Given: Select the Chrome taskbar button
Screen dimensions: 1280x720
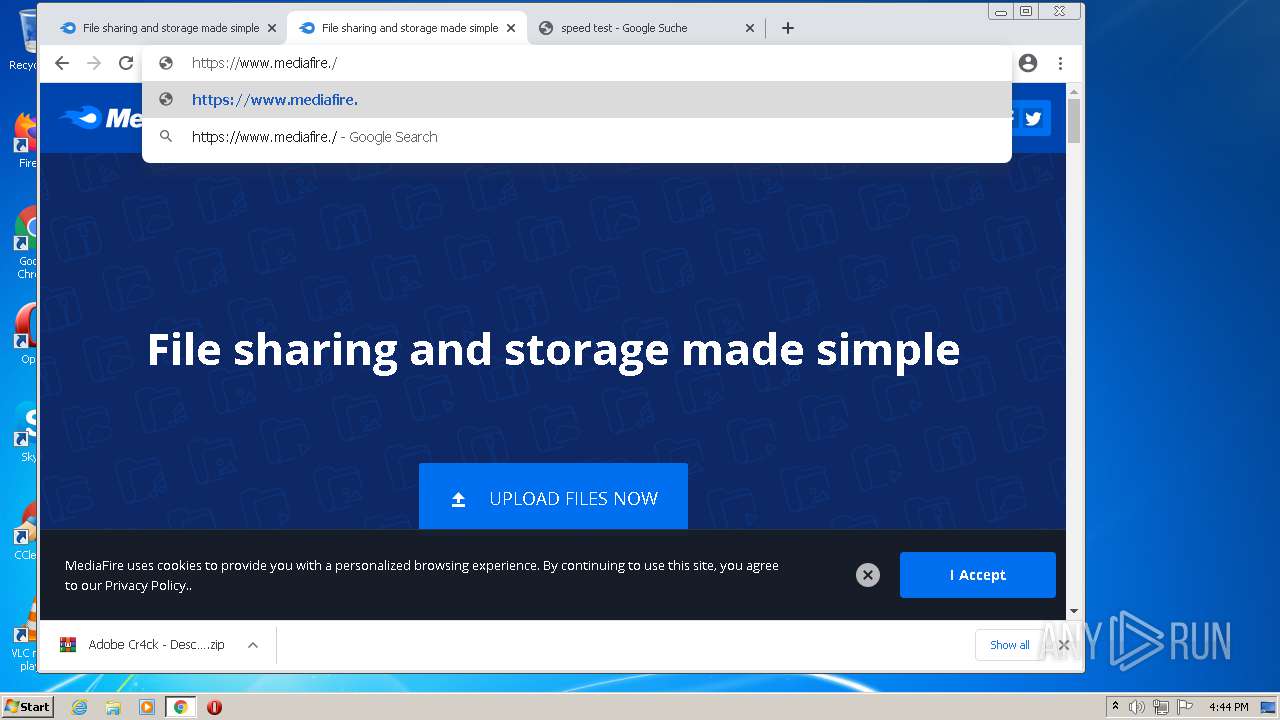Looking at the screenshot, I should [x=181, y=707].
